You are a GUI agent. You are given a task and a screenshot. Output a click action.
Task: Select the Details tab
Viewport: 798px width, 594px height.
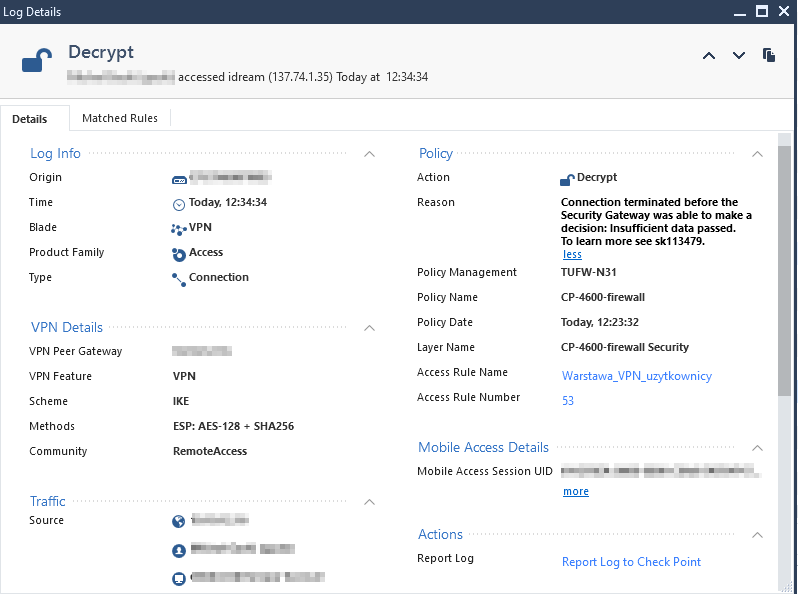pos(30,119)
